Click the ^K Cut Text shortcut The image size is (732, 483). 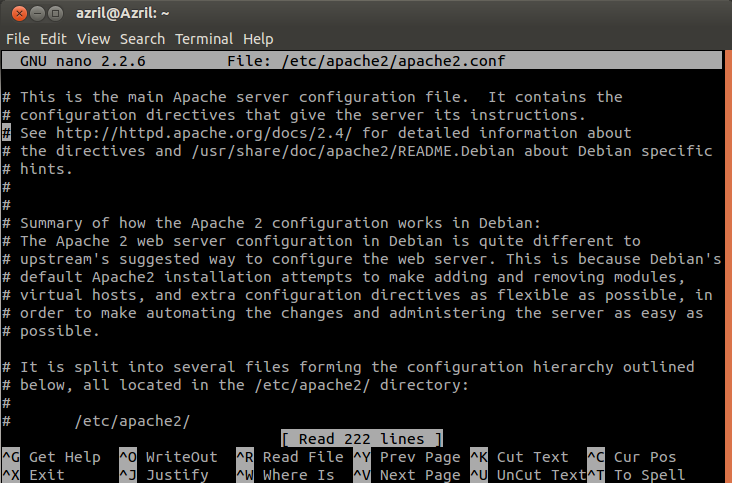[x=520, y=457]
